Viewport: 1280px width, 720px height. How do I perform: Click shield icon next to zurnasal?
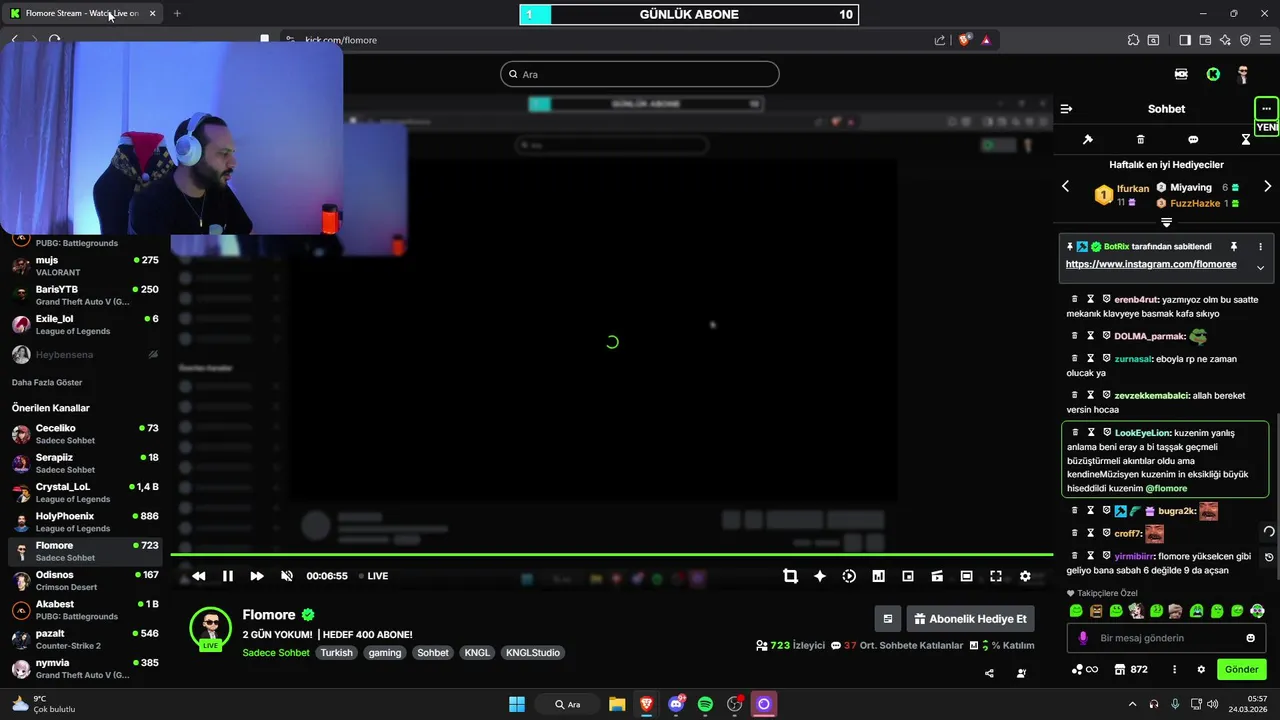click(1107, 358)
